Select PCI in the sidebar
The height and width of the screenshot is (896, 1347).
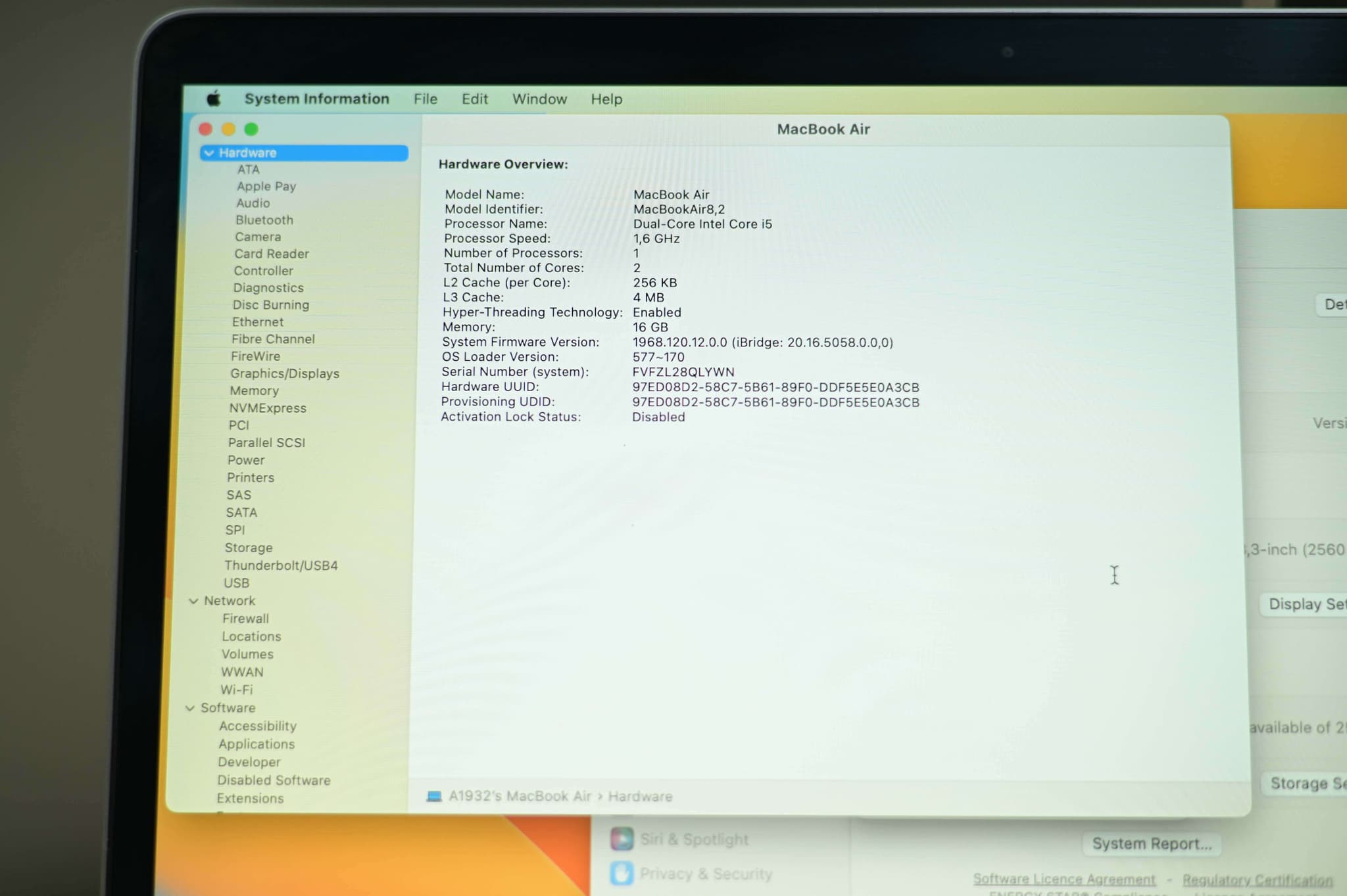[239, 425]
